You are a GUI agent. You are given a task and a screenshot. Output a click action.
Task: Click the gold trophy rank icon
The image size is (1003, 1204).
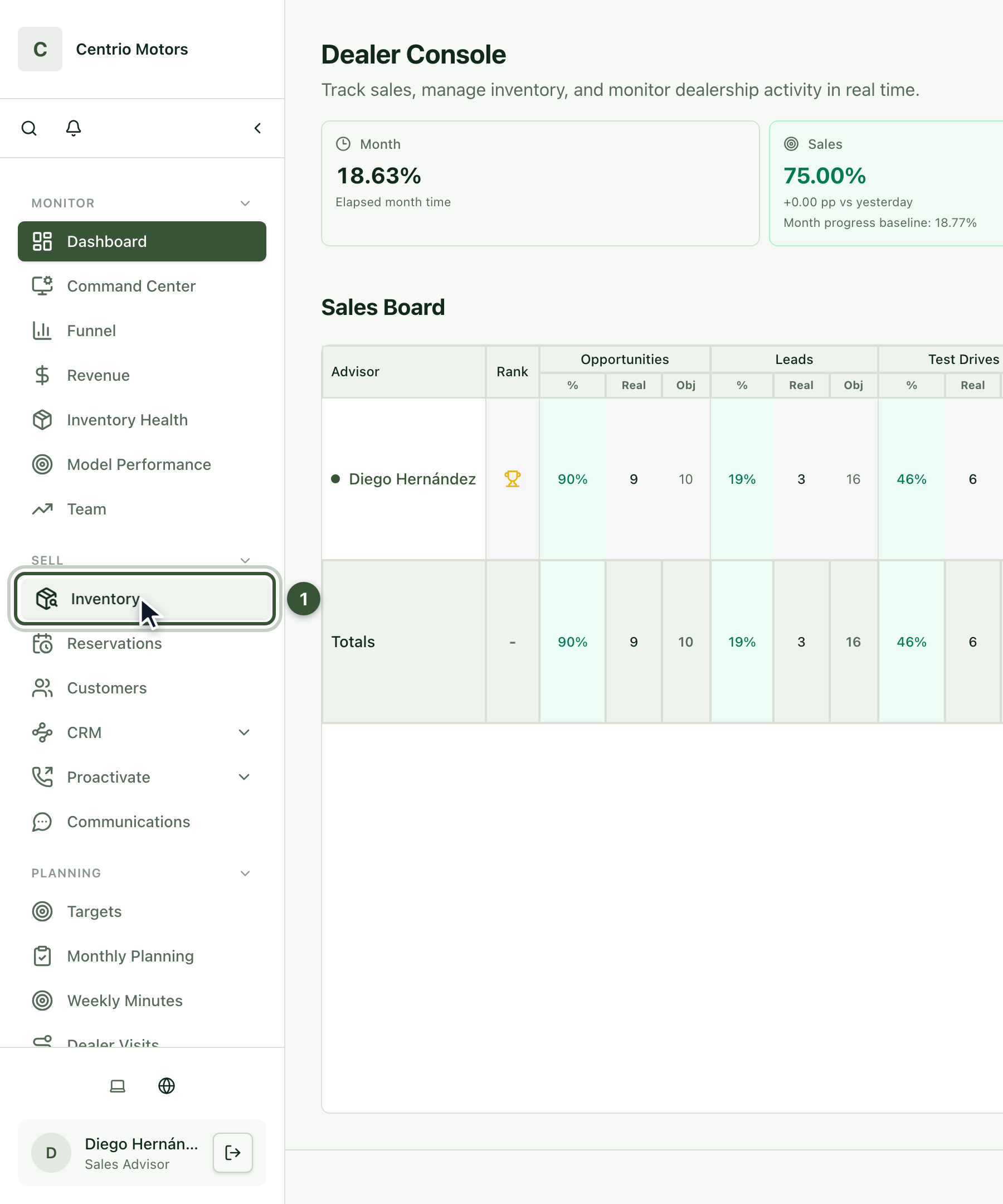(513, 479)
